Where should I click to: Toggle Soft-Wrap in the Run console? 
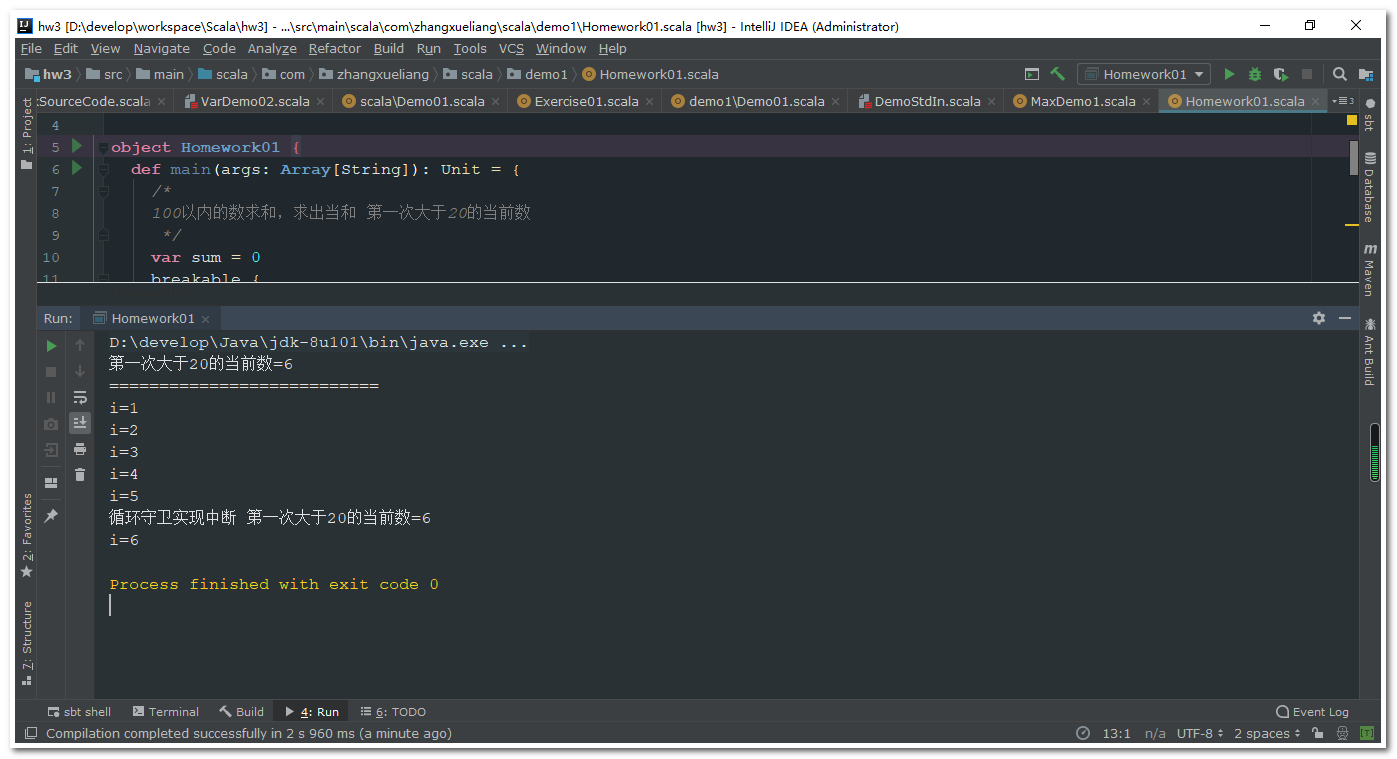(x=80, y=398)
